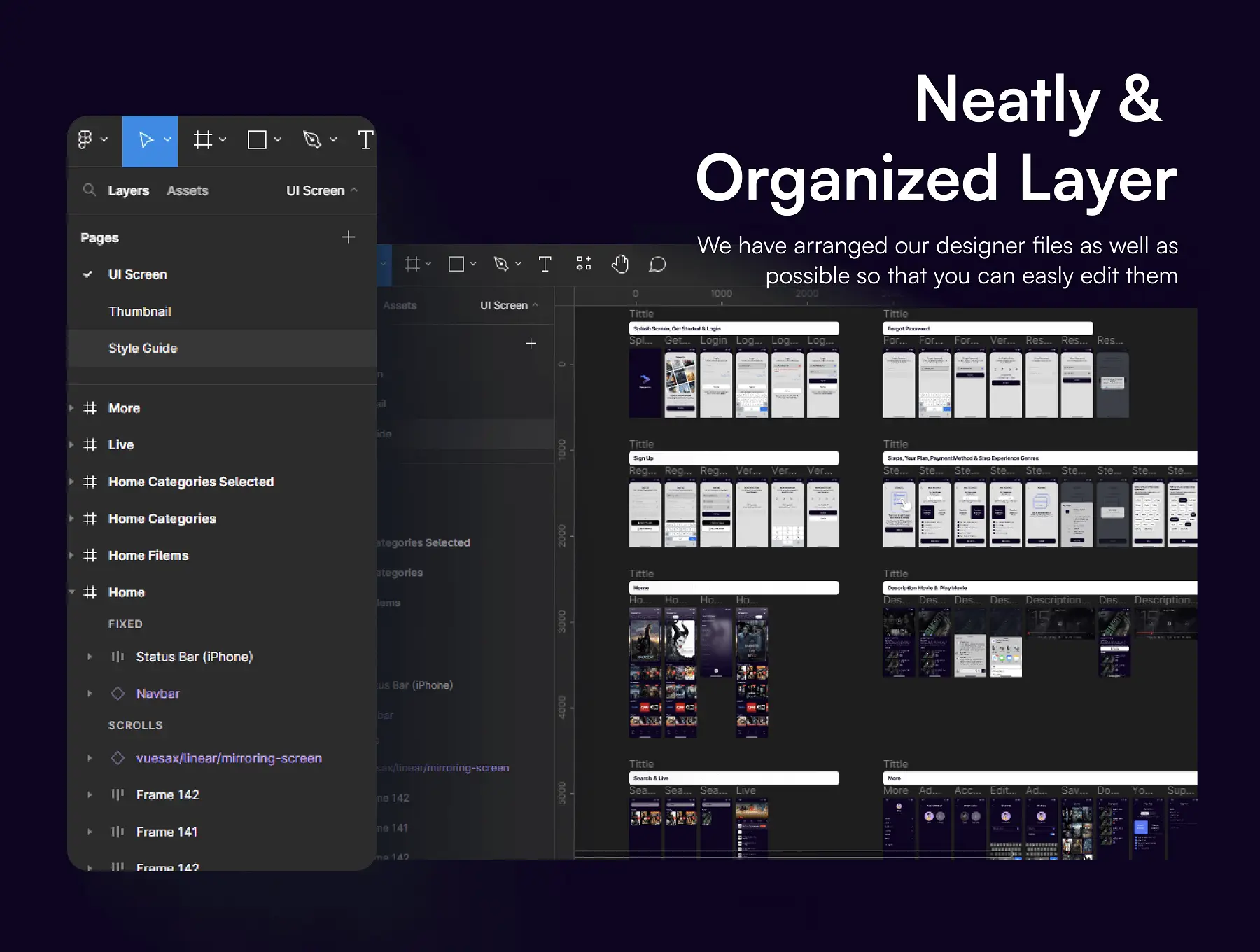This screenshot has height=952, width=1260.
Task: Switch to the Layers tab
Action: tap(129, 190)
